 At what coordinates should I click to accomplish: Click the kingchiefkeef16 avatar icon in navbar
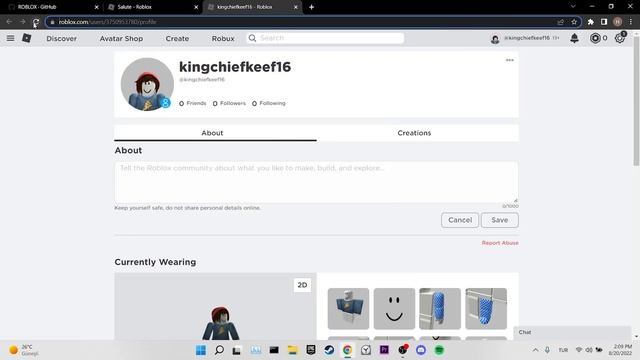(x=495, y=39)
